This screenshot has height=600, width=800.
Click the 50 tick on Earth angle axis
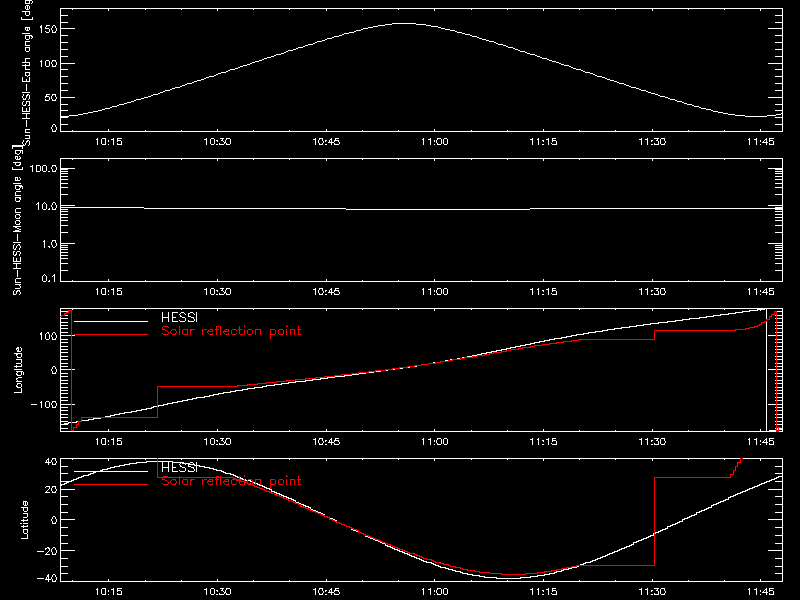(x=52, y=97)
